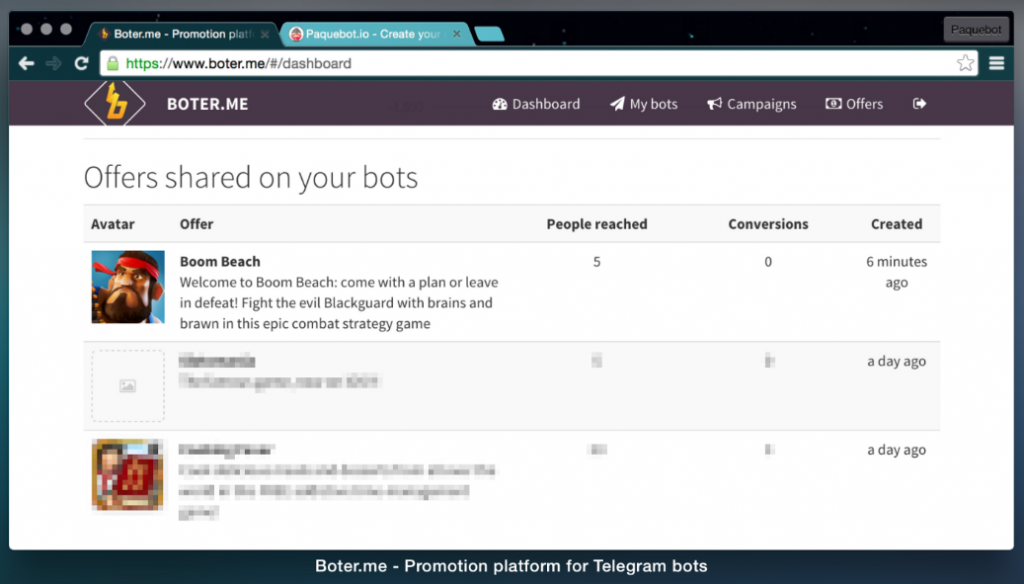Click the BOTER.ME brand text
The image size is (1024, 584).
pyautogui.click(x=207, y=104)
